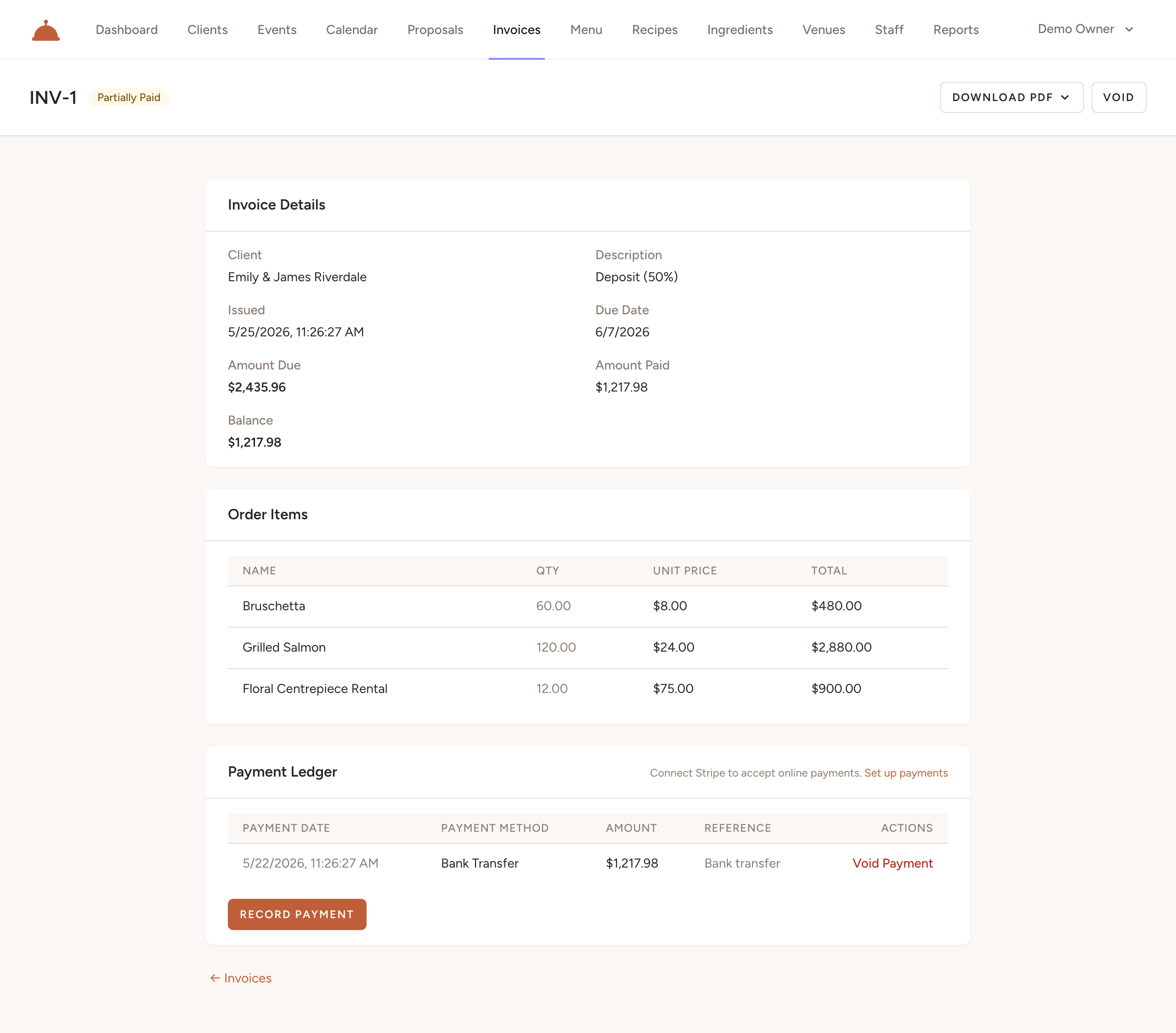Image resolution: width=1176 pixels, height=1033 pixels.
Task: Switch to the Calendar page
Action: [x=351, y=29]
